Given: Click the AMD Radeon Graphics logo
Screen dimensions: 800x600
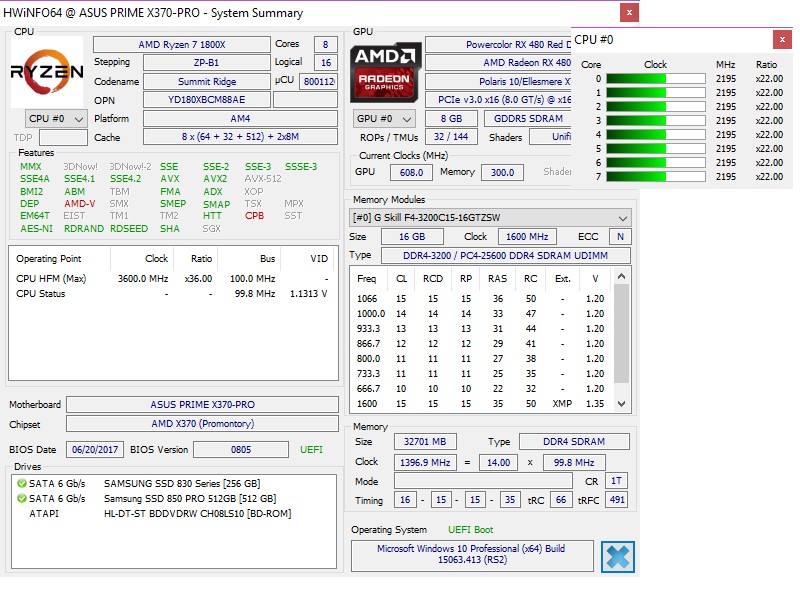Looking at the screenshot, I should click(385, 72).
